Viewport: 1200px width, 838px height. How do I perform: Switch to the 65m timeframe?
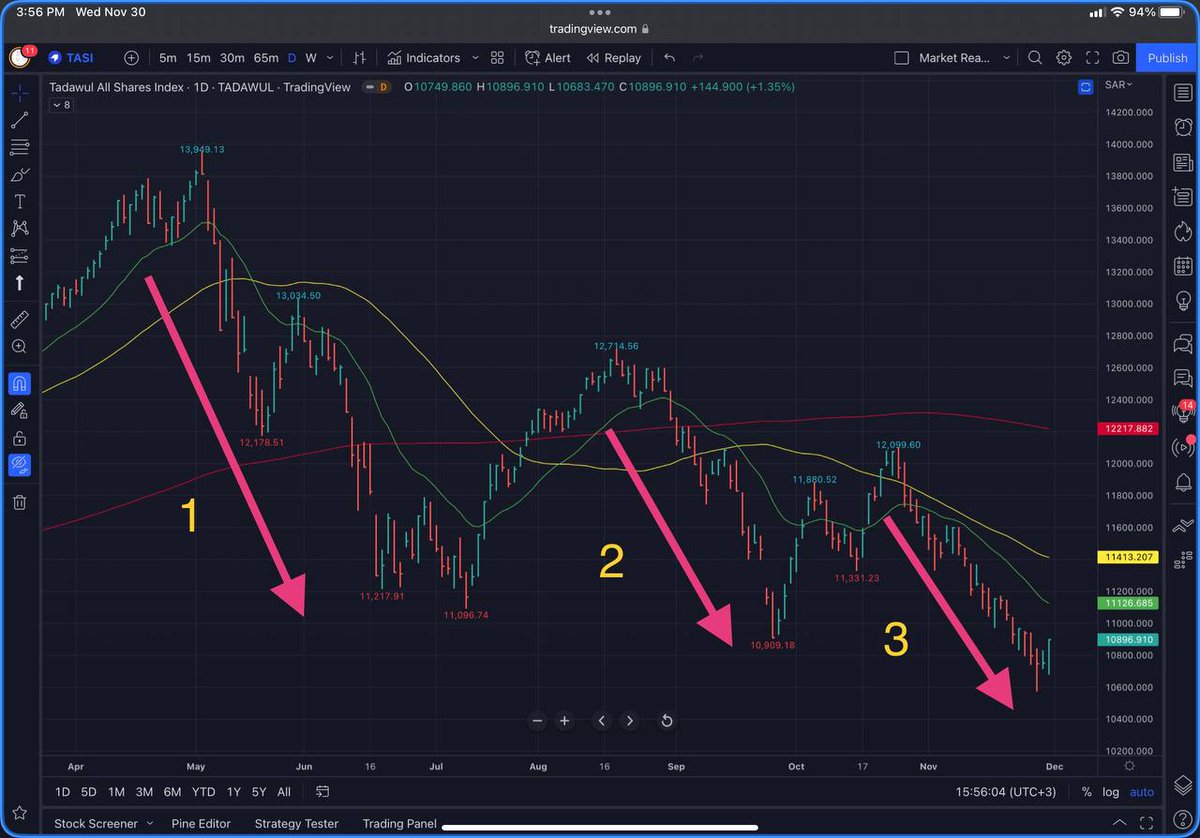[266, 58]
